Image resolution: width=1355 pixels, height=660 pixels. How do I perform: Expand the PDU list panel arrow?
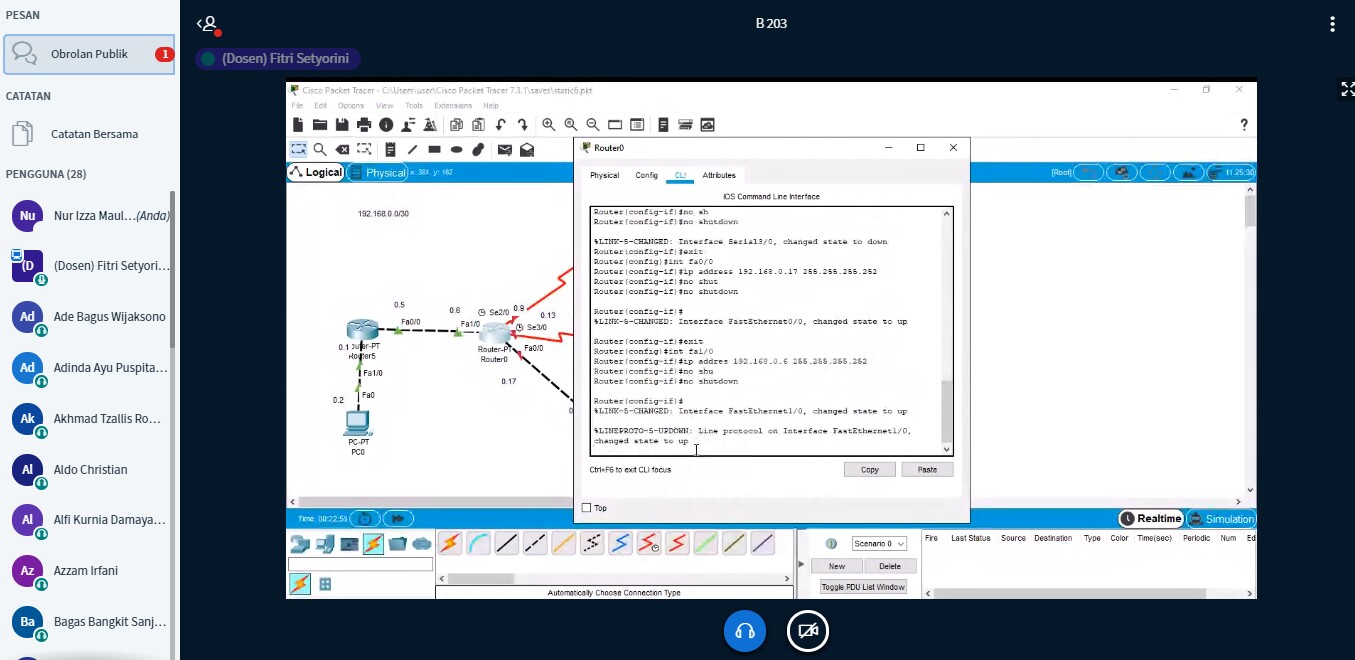point(800,565)
